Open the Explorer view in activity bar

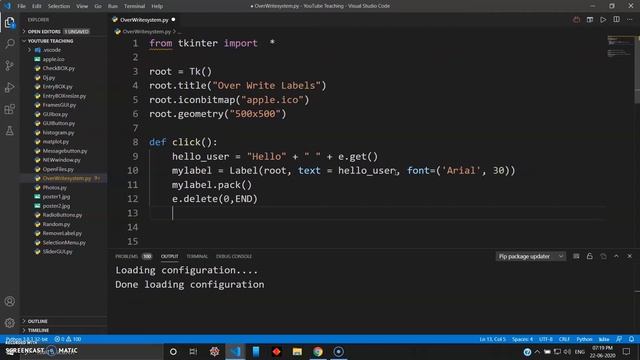tap(10, 22)
